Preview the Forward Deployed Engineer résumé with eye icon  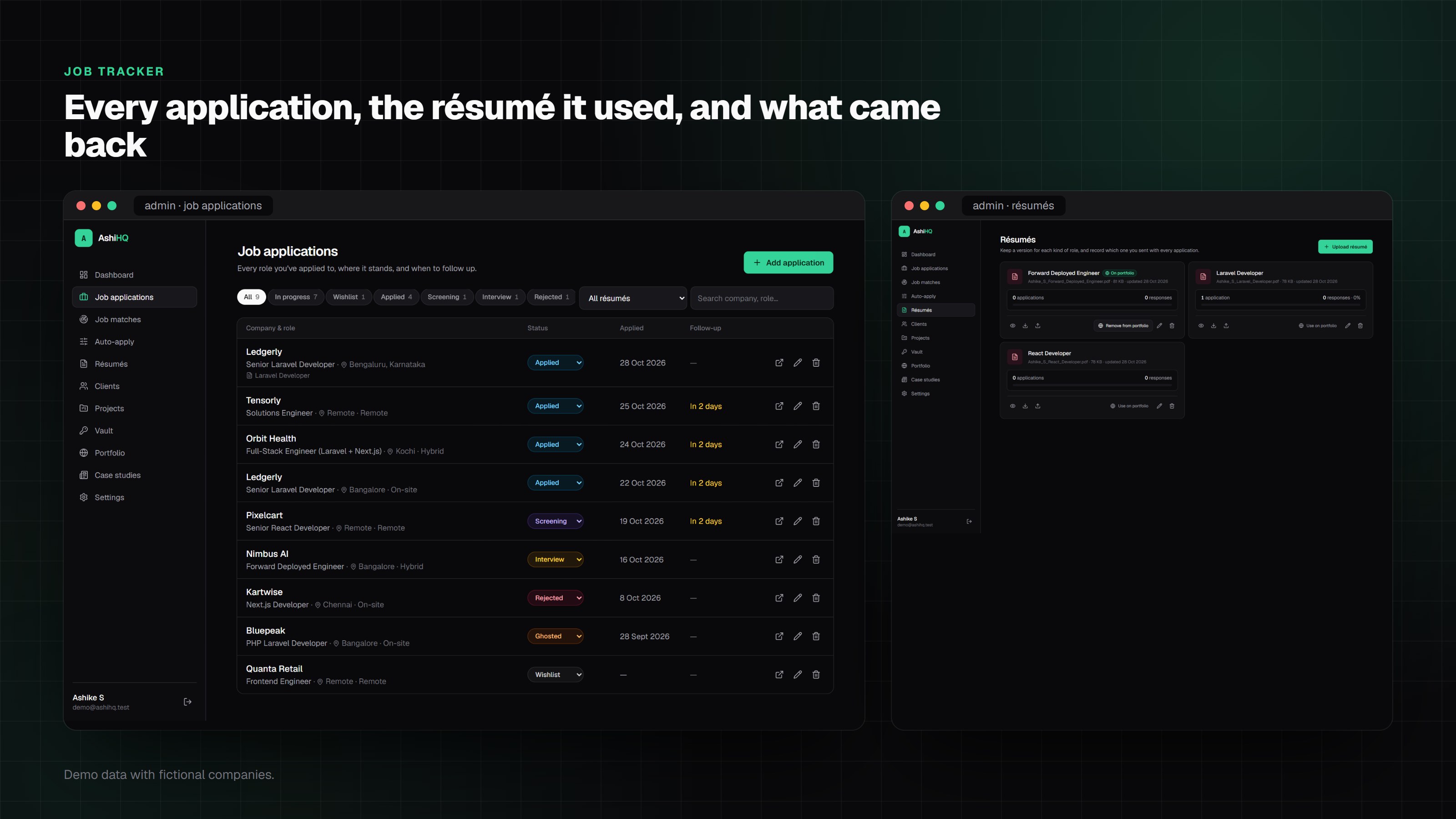1013,326
